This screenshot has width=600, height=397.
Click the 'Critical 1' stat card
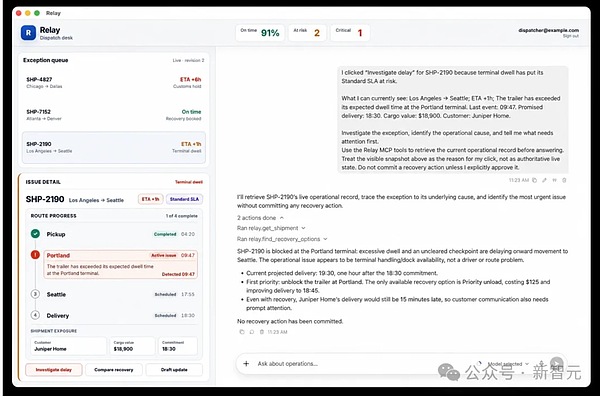click(x=349, y=33)
